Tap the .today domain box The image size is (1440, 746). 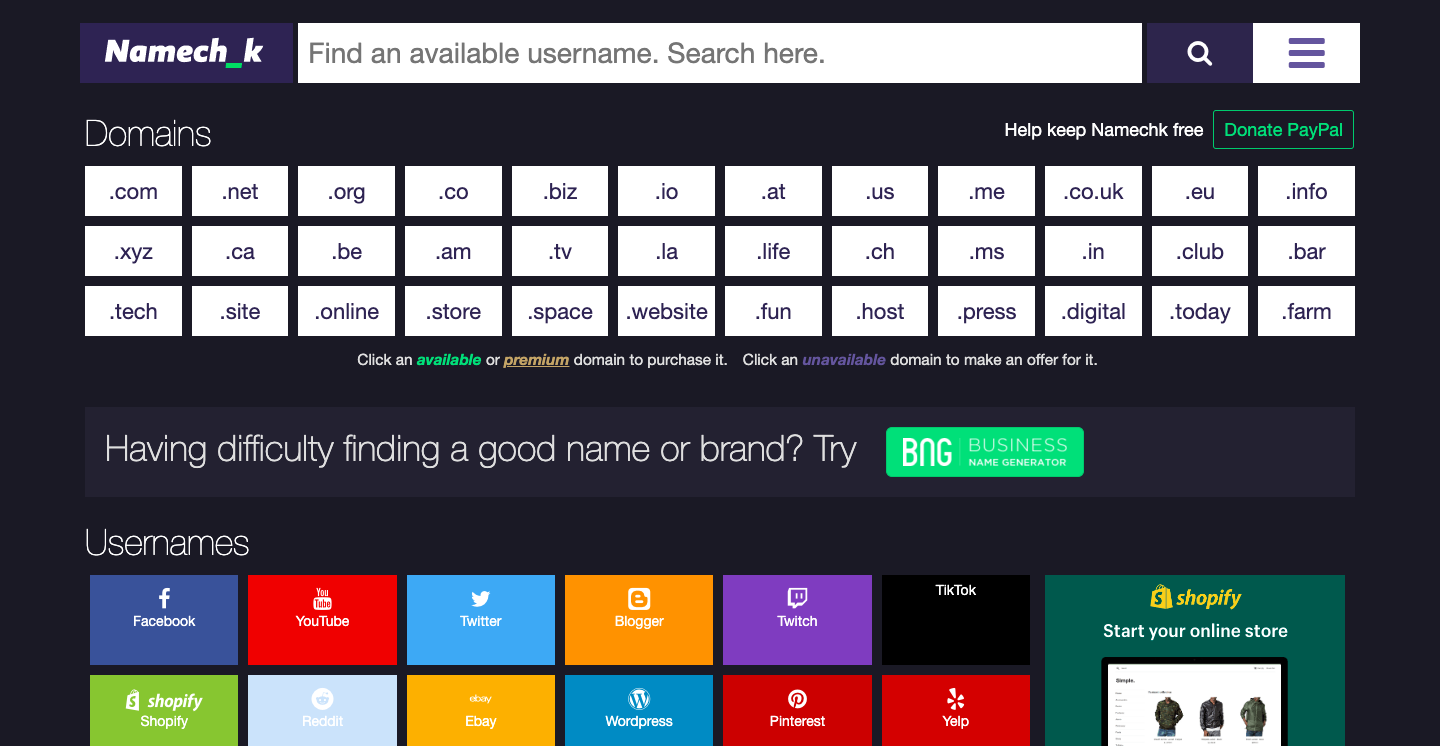tap(1200, 311)
